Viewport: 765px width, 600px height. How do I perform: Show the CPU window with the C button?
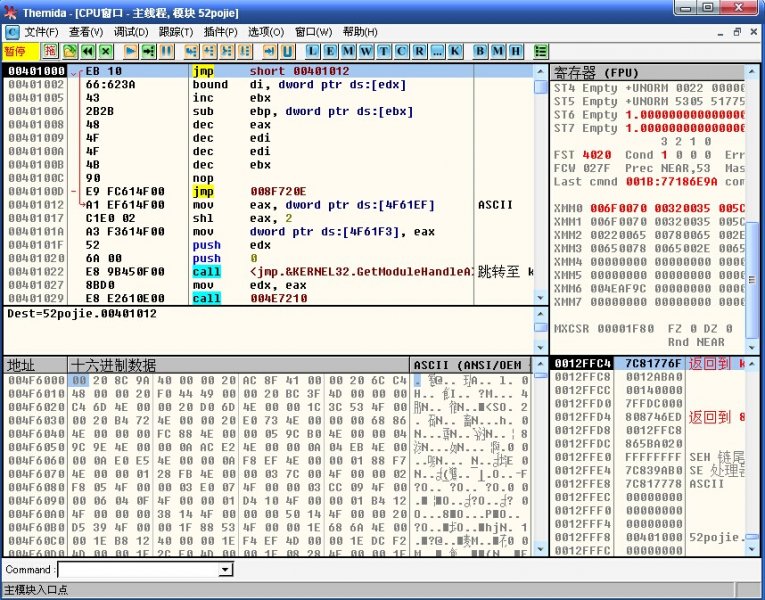(x=401, y=51)
